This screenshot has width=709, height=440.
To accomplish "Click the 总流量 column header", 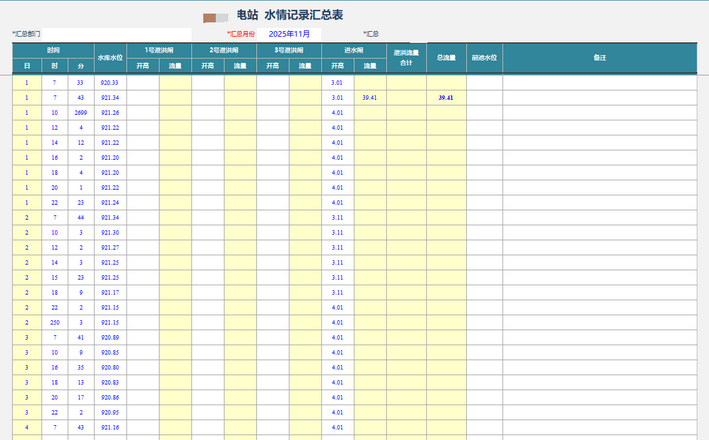I will pyautogui.click(x=446, y=58).
